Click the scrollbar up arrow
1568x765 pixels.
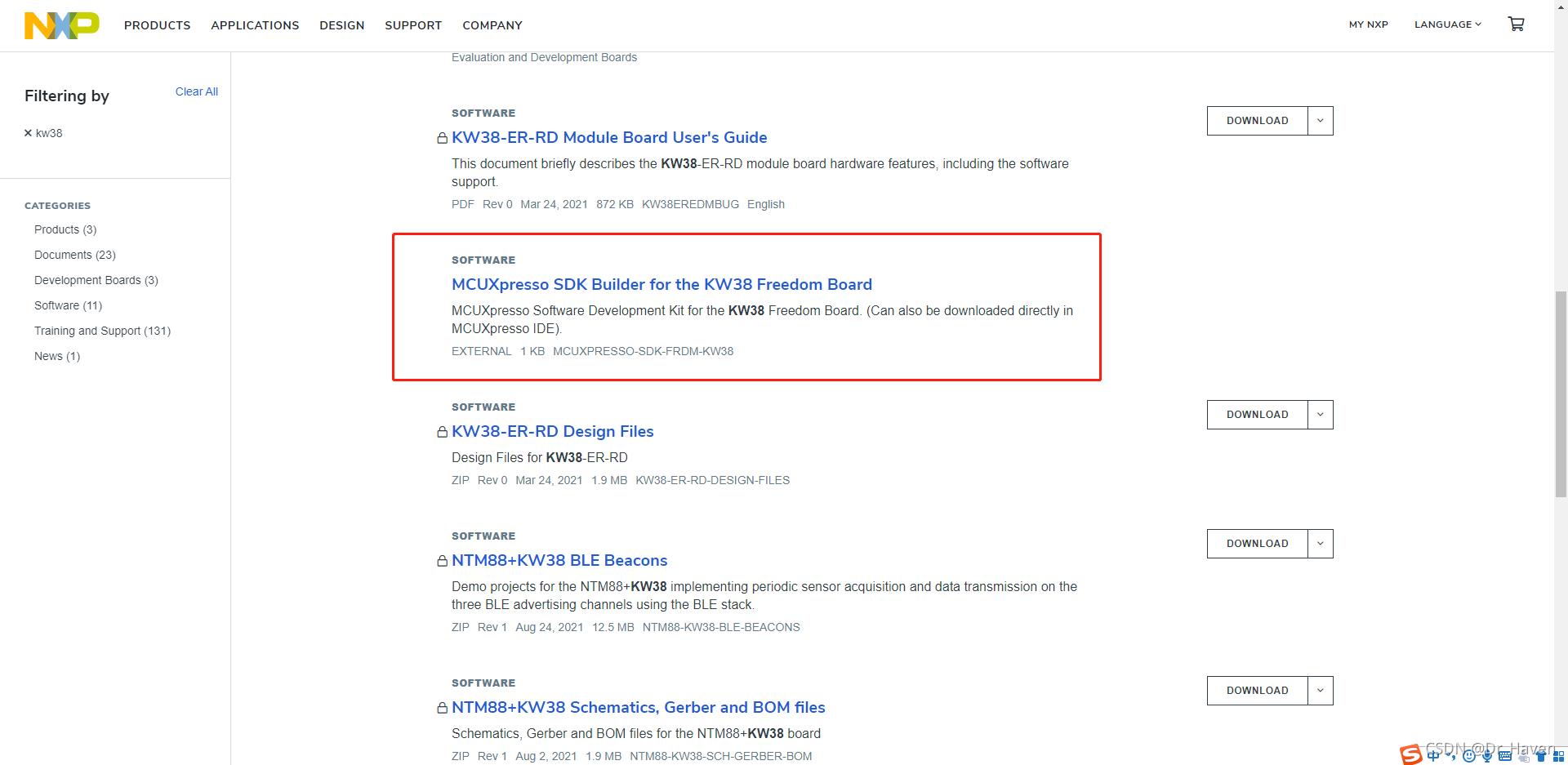click(x=1561, y=6)
